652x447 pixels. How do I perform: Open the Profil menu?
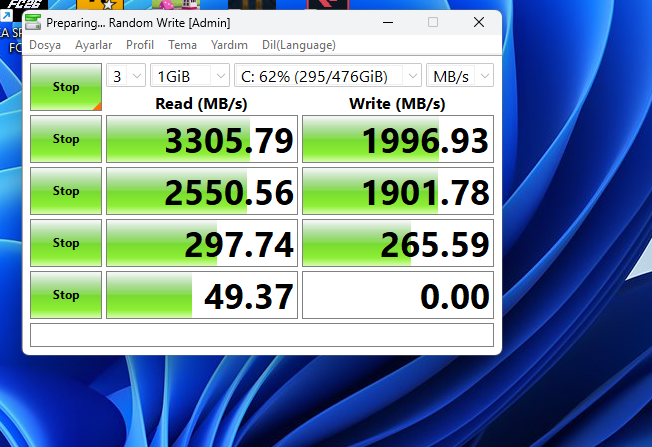[140, 45]
